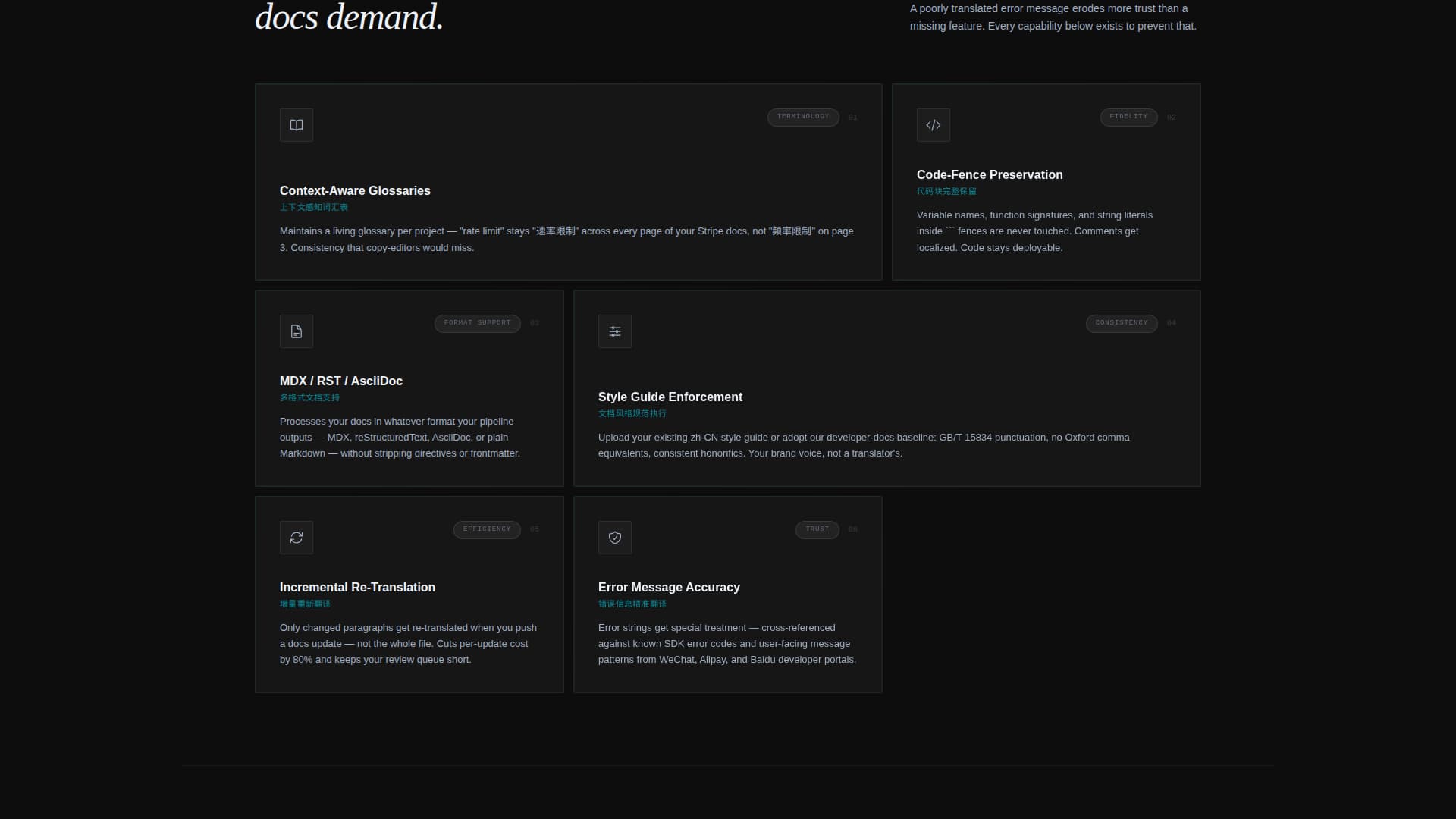Click the document file icon
This screenshot has height=819, width=1456.
pos(297,331)
